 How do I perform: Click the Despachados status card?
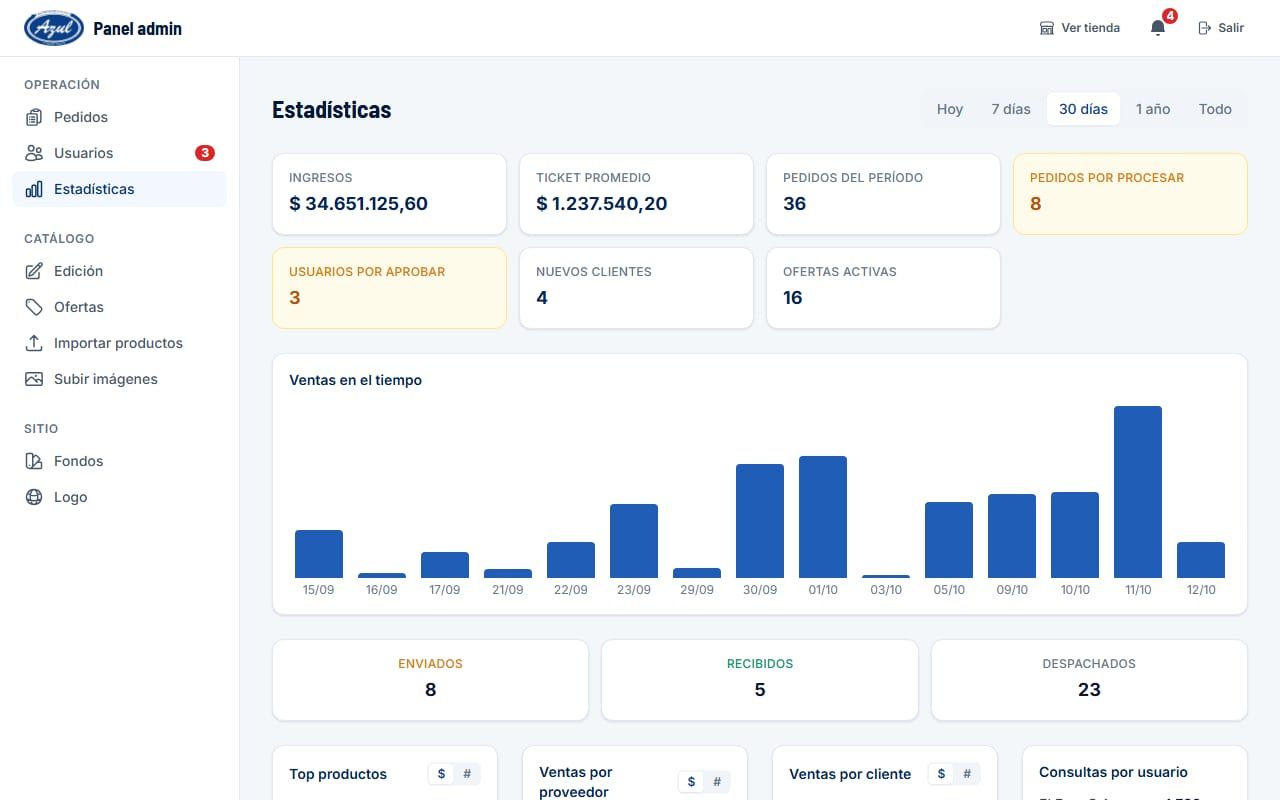(x=1089, y=680)
